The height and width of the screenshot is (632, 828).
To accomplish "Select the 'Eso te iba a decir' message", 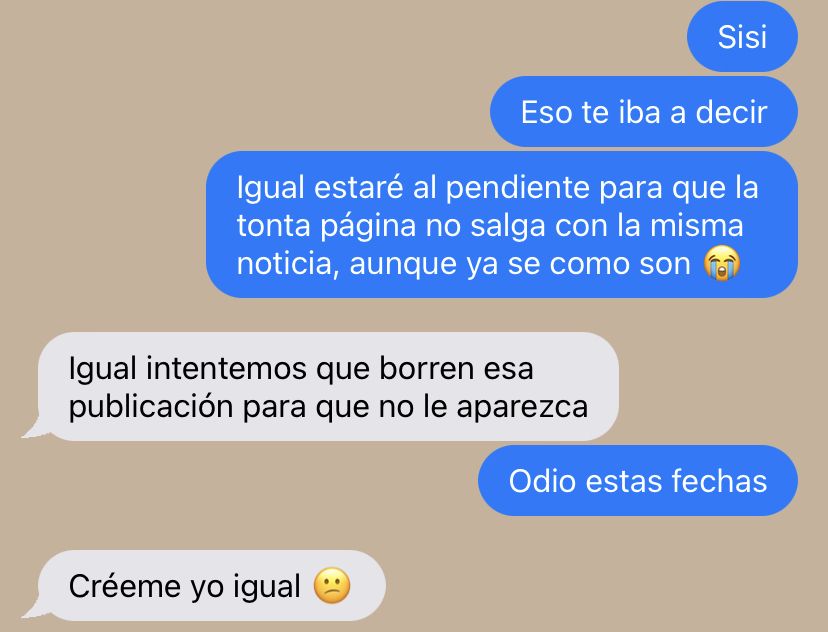I will tap(644, 112).
